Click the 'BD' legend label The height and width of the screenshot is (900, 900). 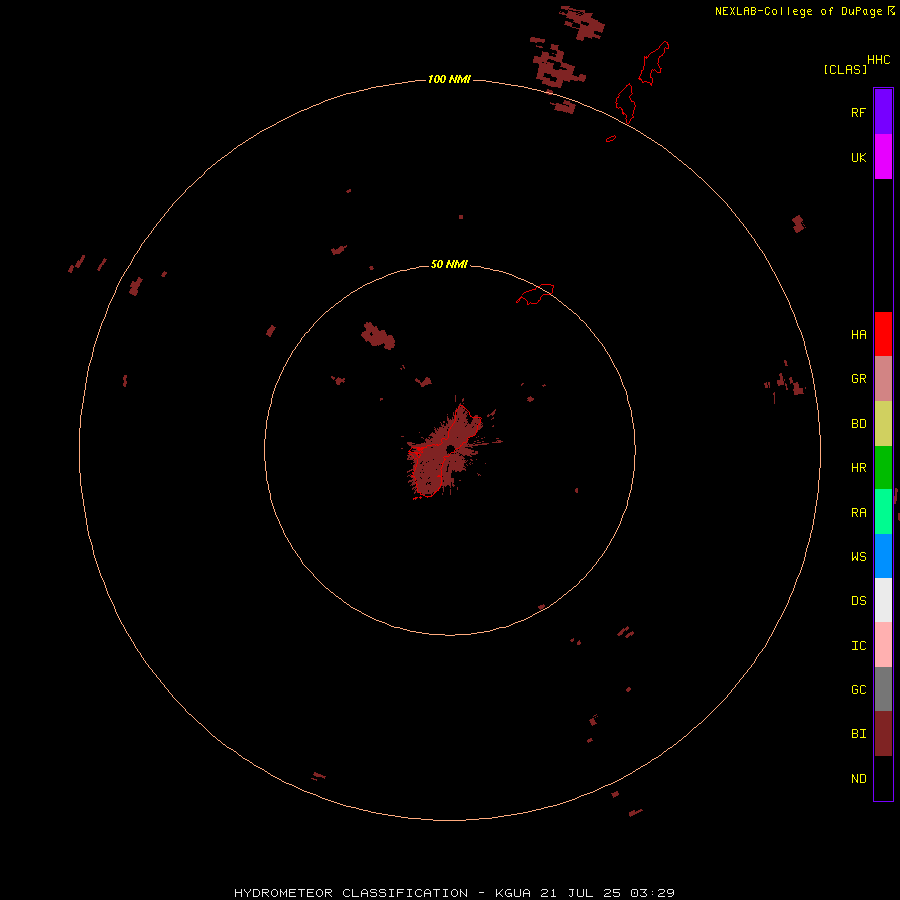click(x=858, y=424)
